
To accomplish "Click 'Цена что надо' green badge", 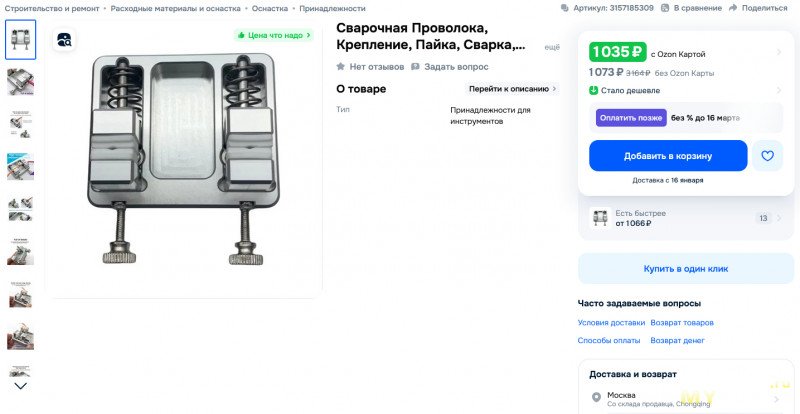I will pos(273,35).
